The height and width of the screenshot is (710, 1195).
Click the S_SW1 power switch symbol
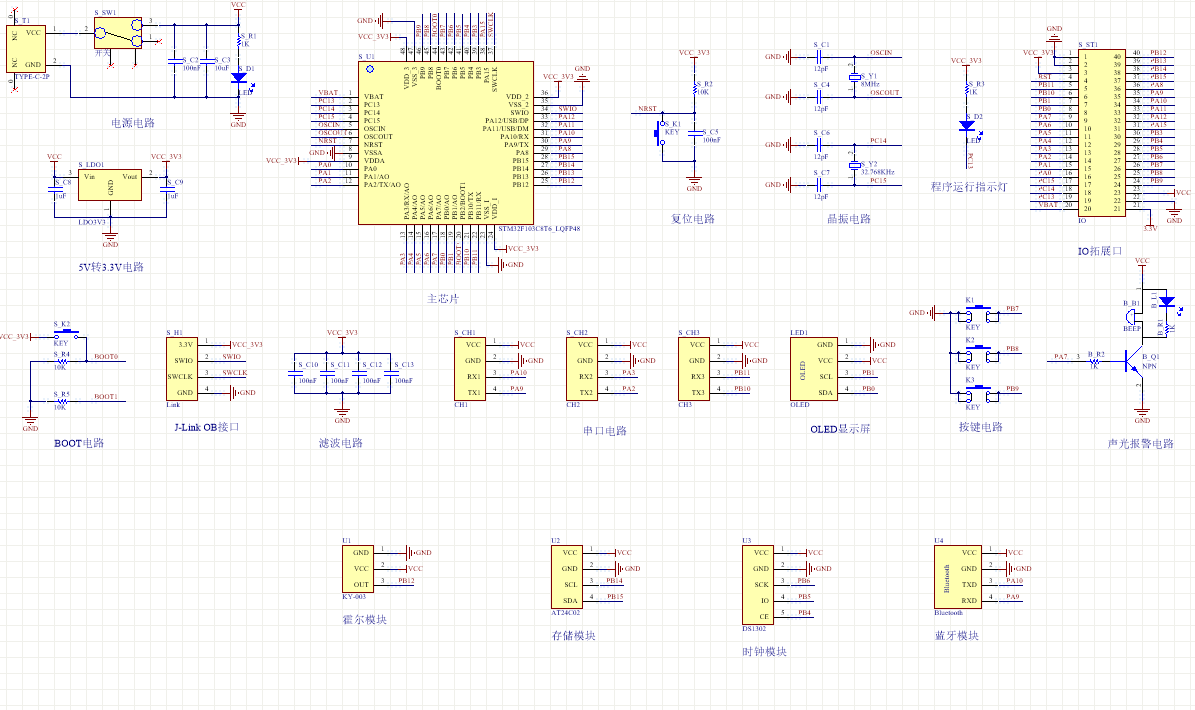[x=118, y=33]
